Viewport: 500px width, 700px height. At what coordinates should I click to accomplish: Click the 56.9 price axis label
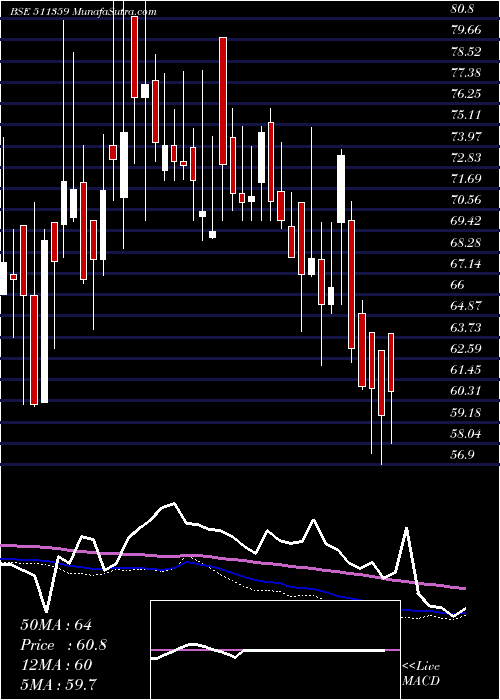pos(462,454)
